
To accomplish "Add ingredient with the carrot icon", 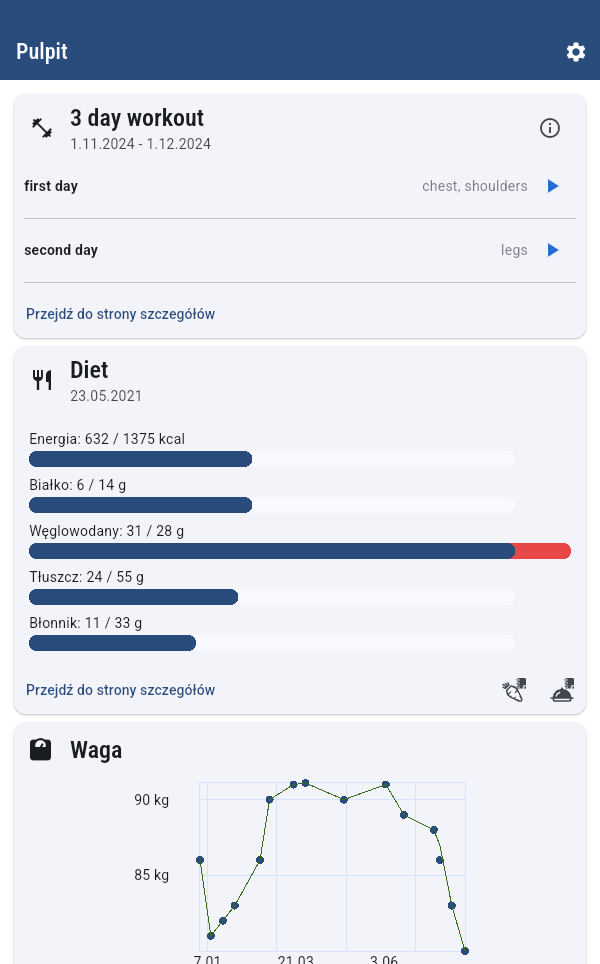I will click(514, 690).
